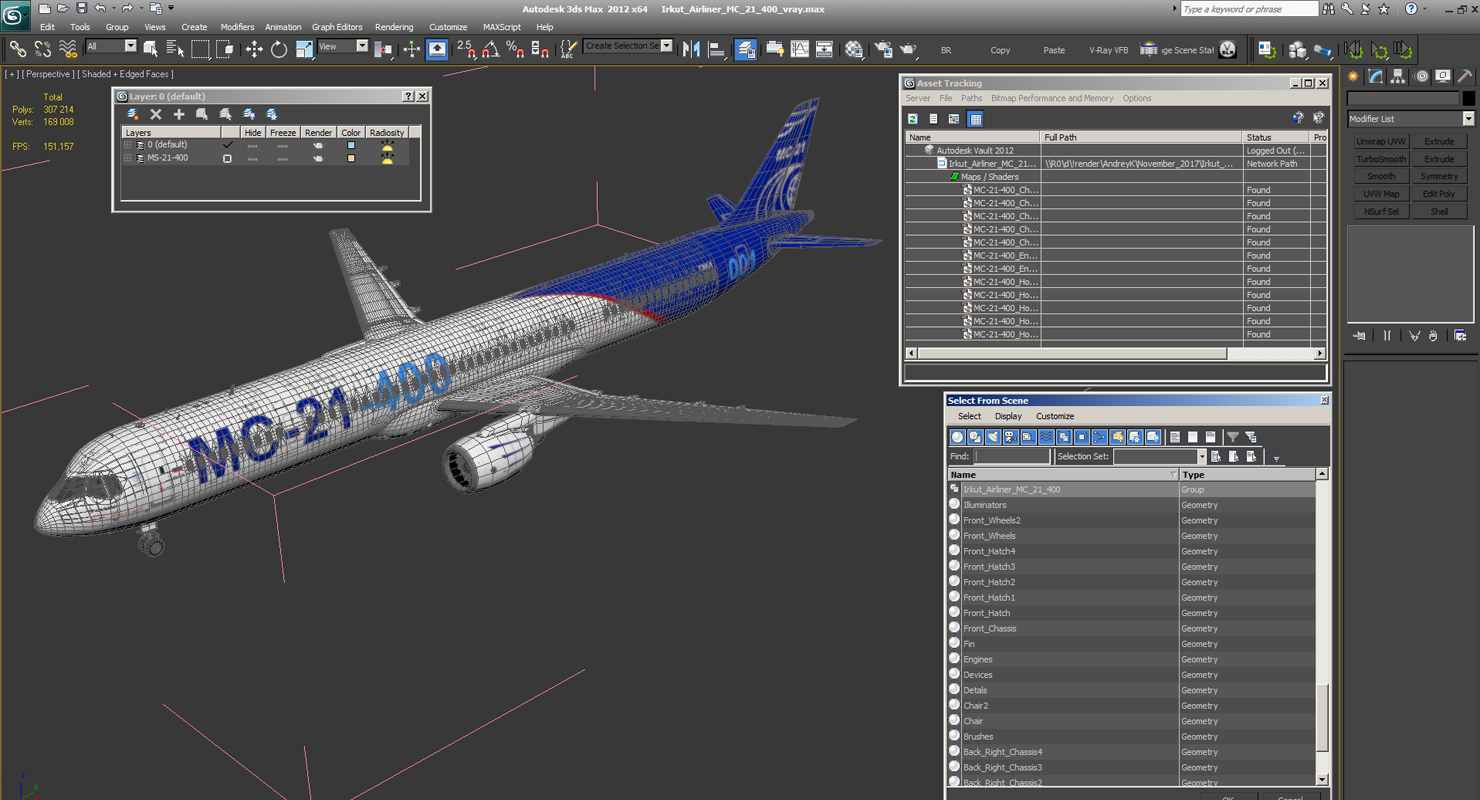This screenshot has height=800, width=1480.
Task: Open the Rendering menu
Action: (x=394, y=27)
